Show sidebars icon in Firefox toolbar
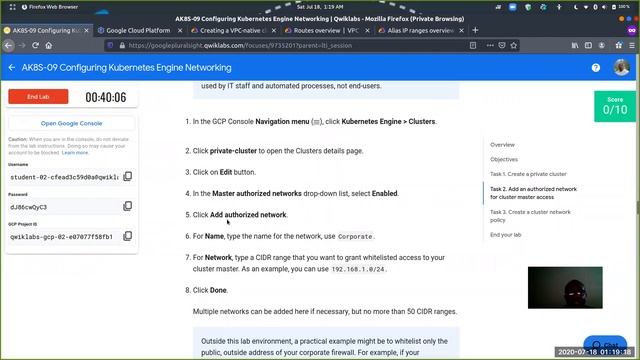640x360 pixels. [588, 46]
